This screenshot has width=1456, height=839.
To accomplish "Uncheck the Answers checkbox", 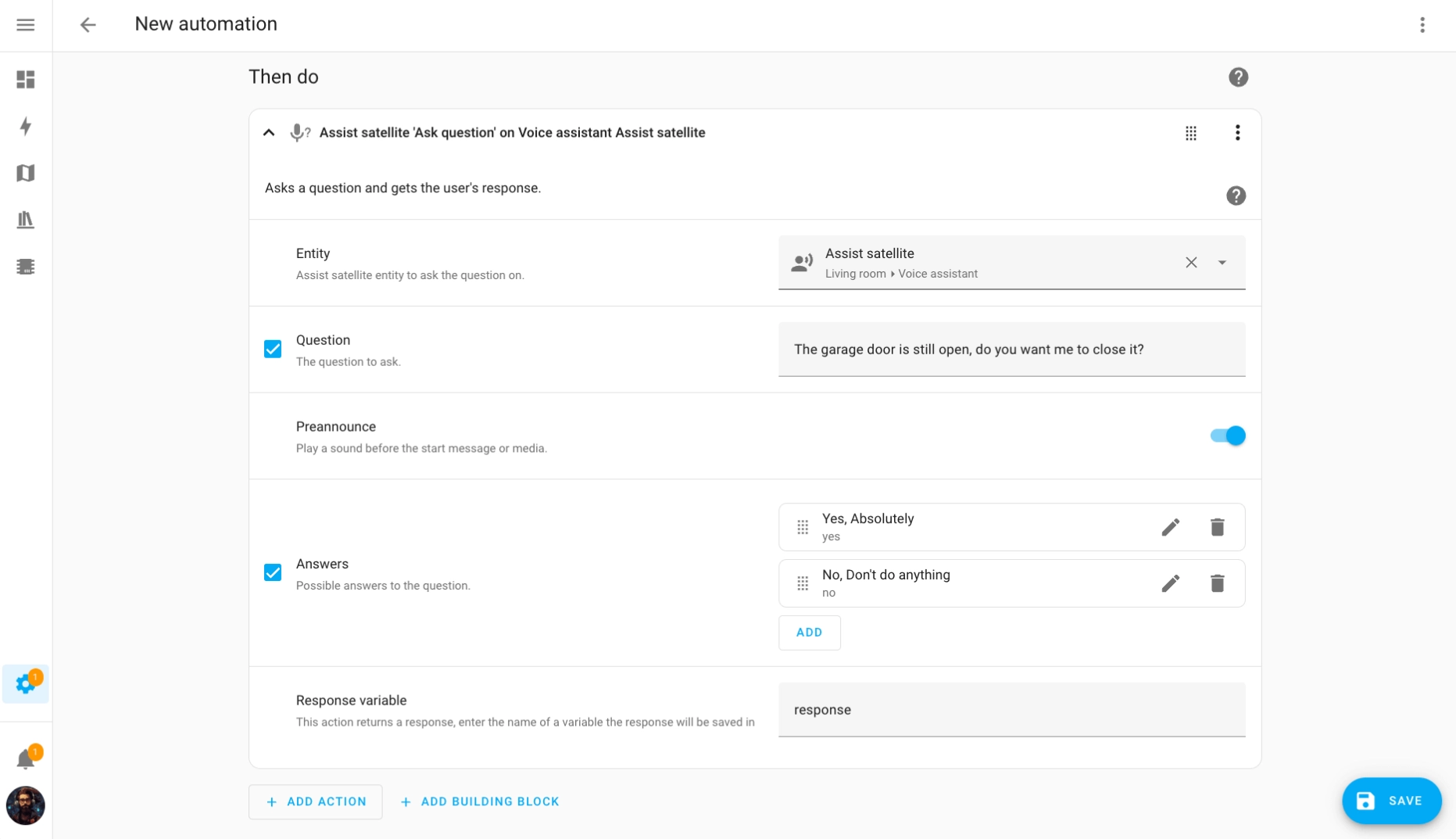I will (x=273, y=573).
